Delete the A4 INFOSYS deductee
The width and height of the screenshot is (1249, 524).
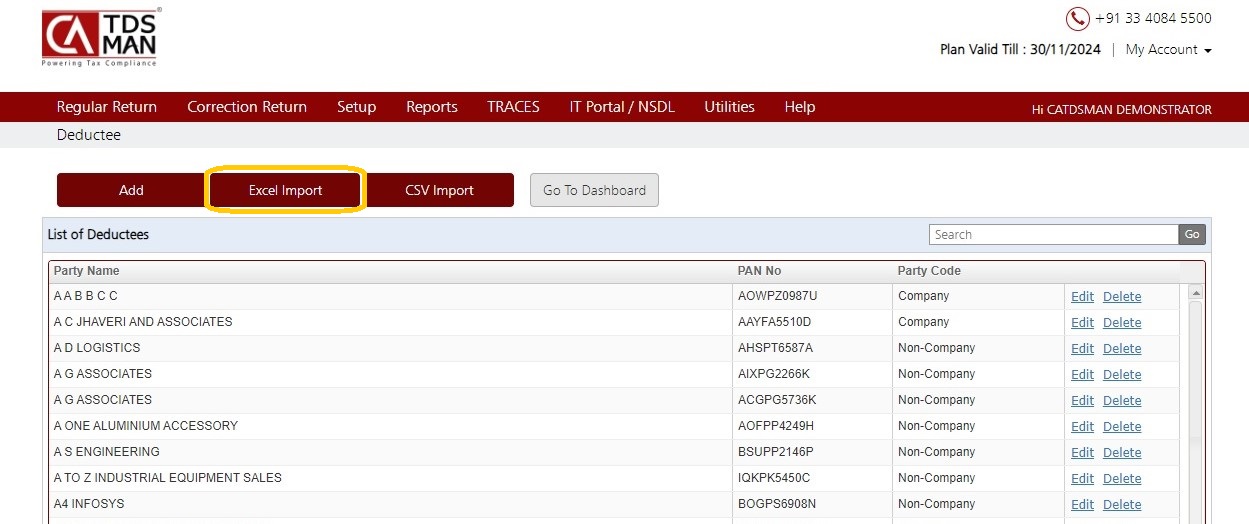click(1122, 505)
